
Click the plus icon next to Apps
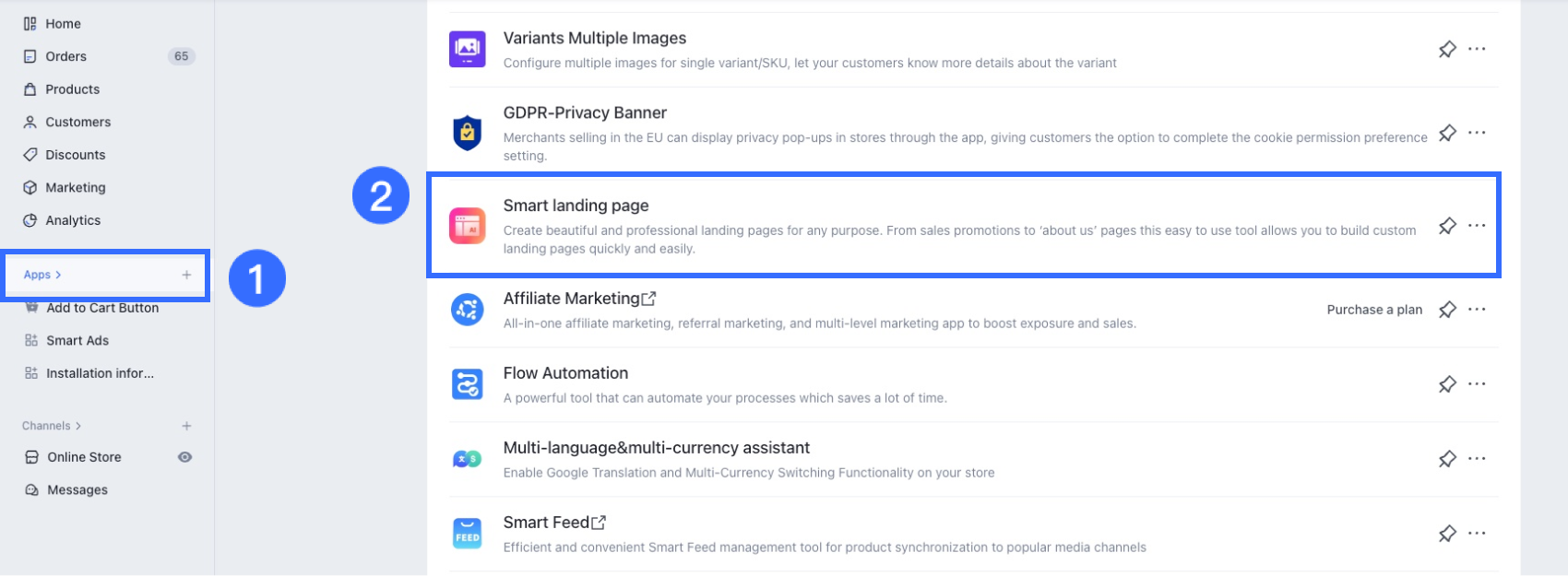tap(186, 275)
